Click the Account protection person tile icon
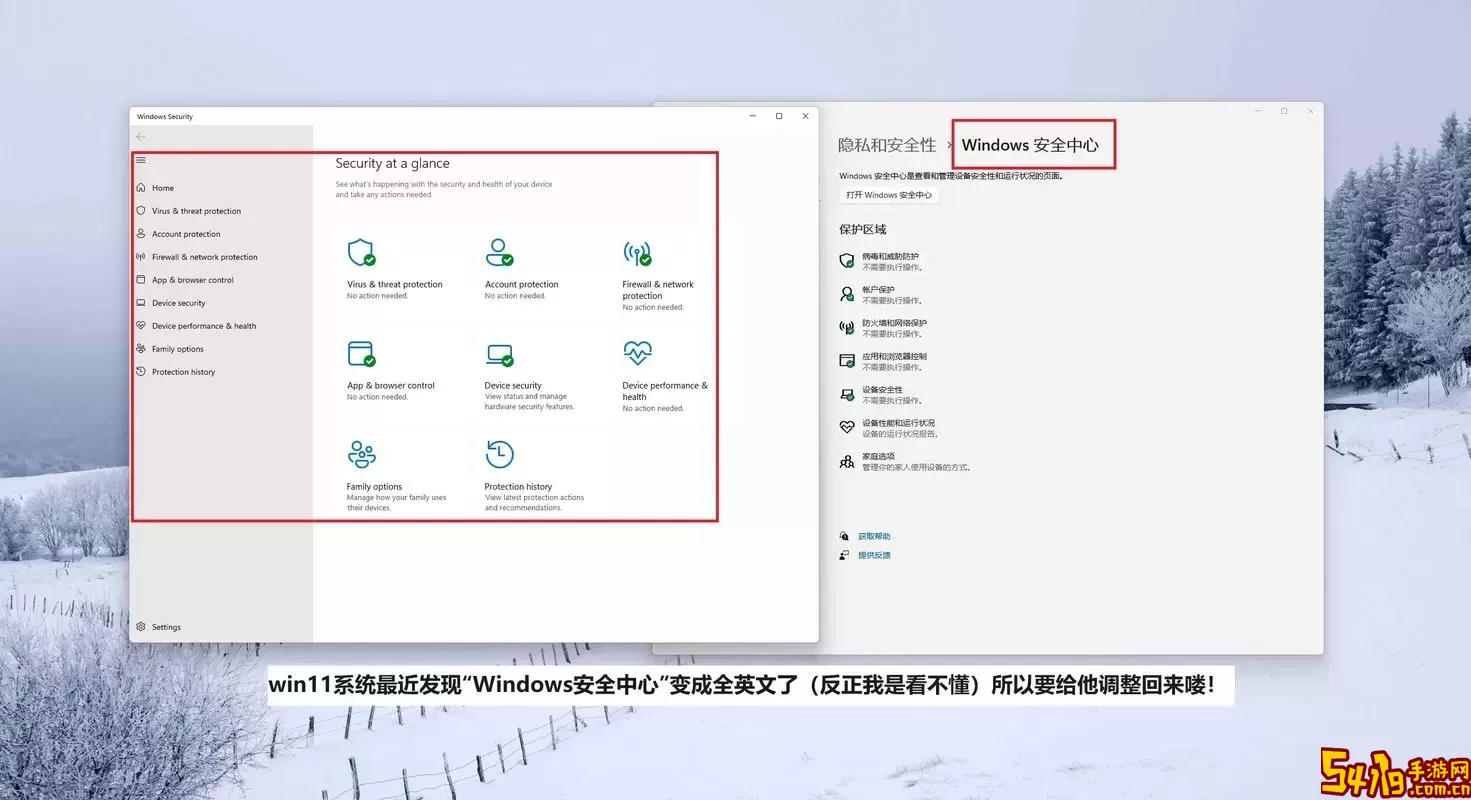This screenshot has height=800, width=1471. pos(499,252)
